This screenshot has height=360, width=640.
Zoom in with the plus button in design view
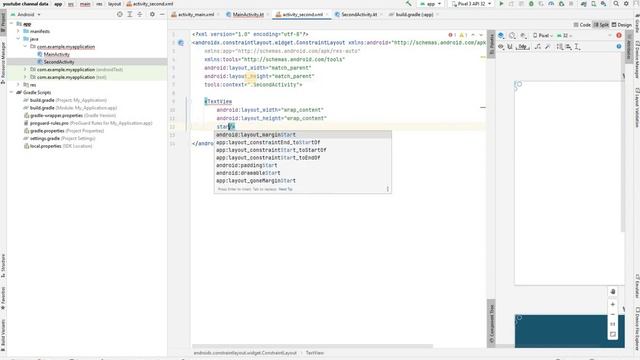coord(613,304)
